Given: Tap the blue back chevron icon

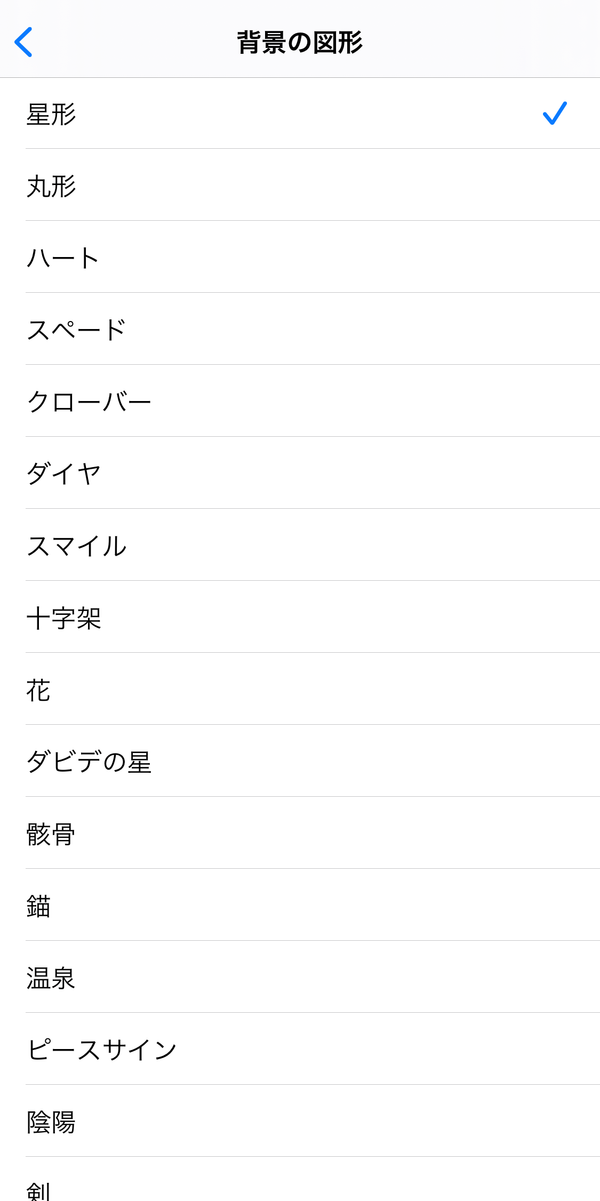Looking at the screenshot, I should [24, 42].
